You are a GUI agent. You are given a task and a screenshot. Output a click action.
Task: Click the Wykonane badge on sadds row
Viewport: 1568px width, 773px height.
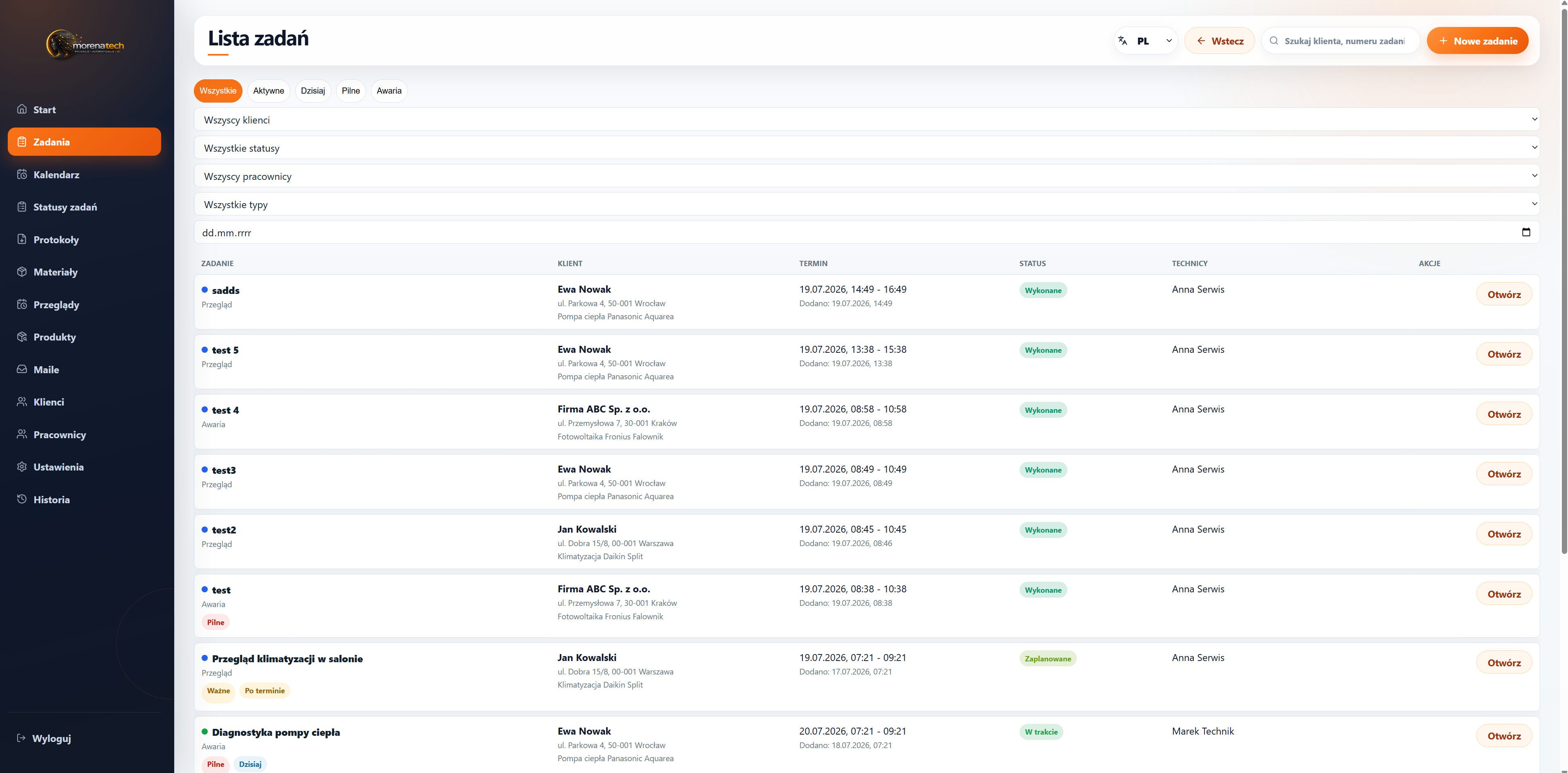click(1043, 290)
